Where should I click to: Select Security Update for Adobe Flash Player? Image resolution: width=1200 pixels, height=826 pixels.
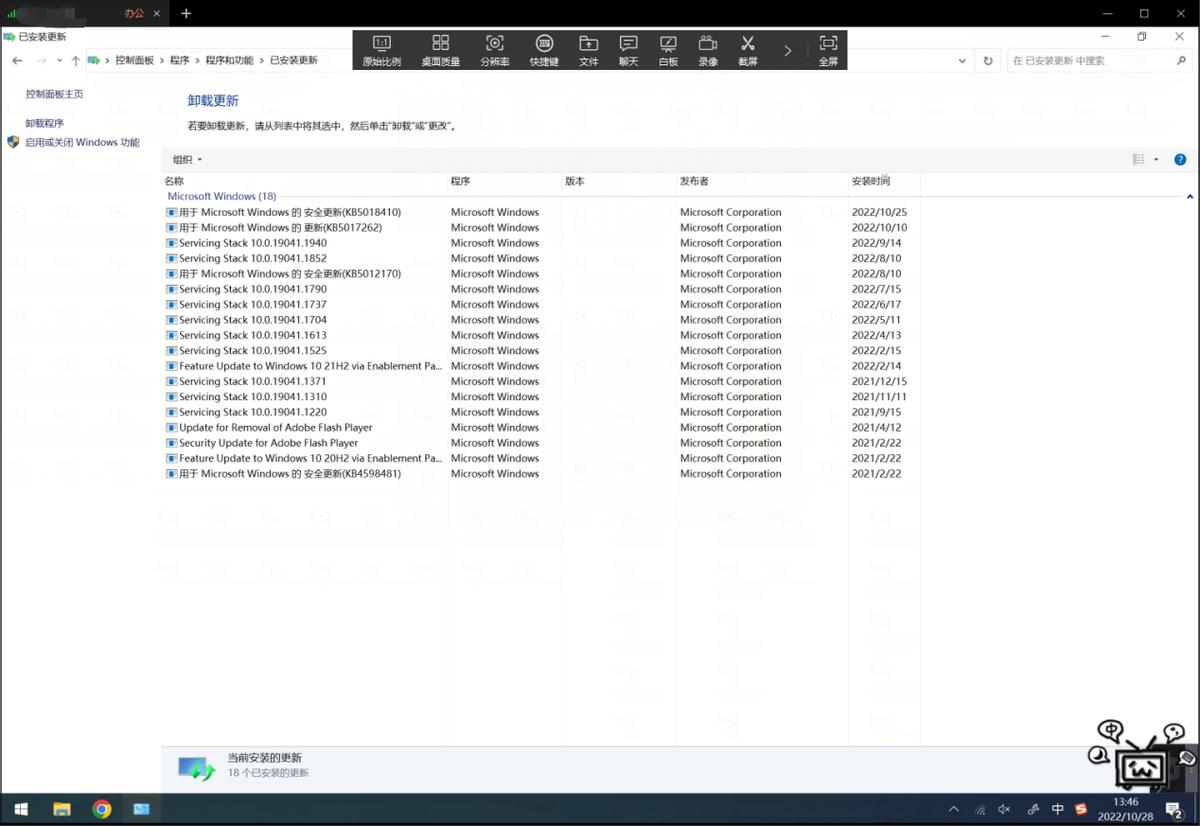pos(541,443)
